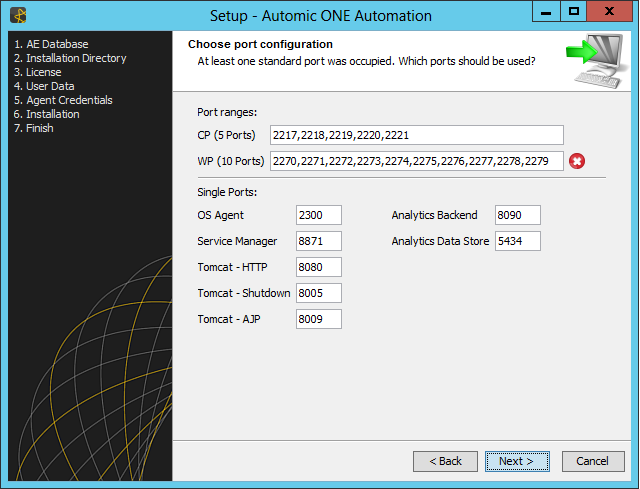Click the 'Choose port configuration' heading
Image resolution: width=640 pixels, height=489 pixels.
[x=260, y=44]
